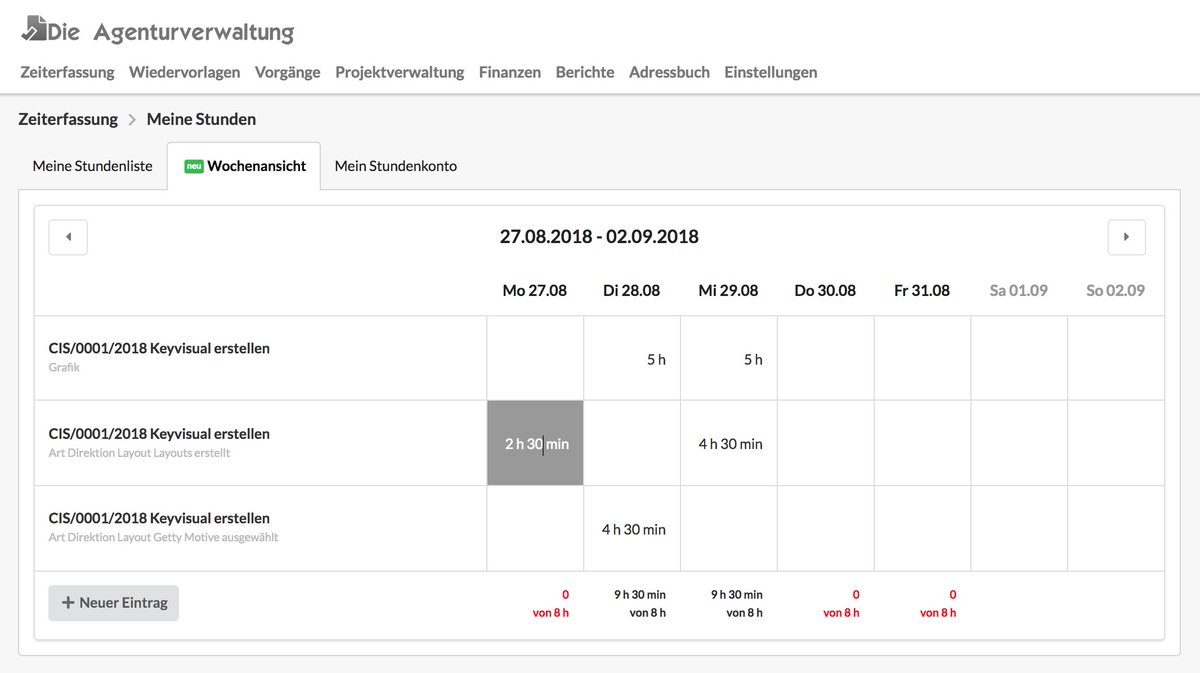
Task: Click 4 h 30 min cell on Mi 29.08
Action: (x=729, y=443)
